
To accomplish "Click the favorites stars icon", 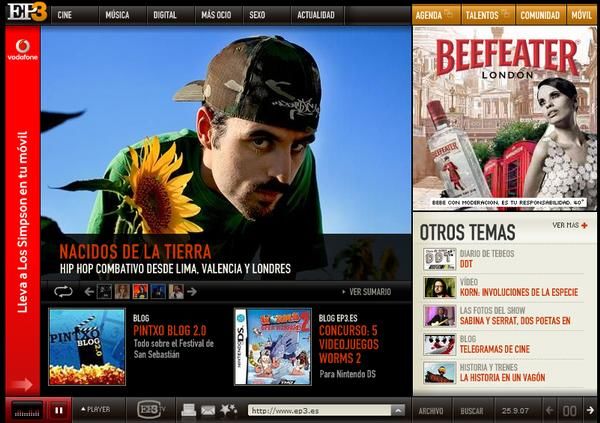I will point(228,410).
